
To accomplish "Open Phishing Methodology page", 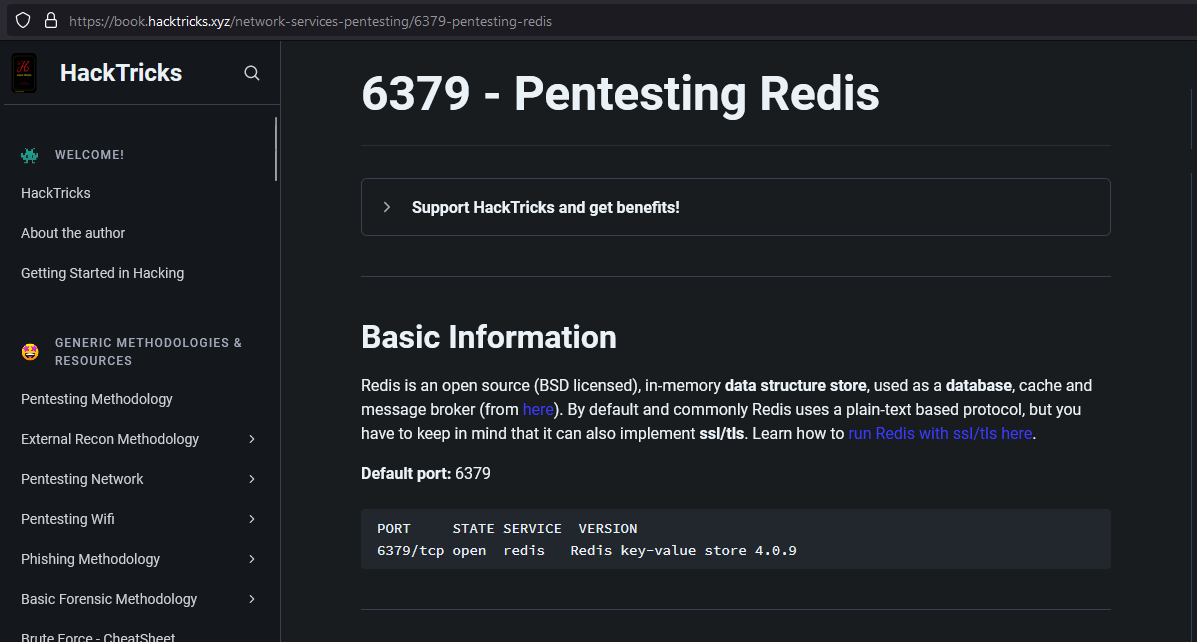I will click(90, 560).
